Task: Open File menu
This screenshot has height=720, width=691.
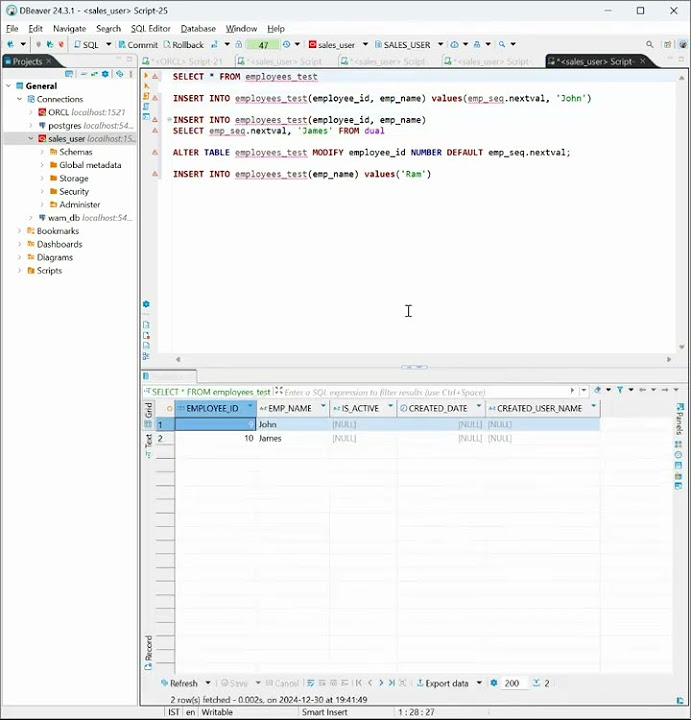Action: 12,28
